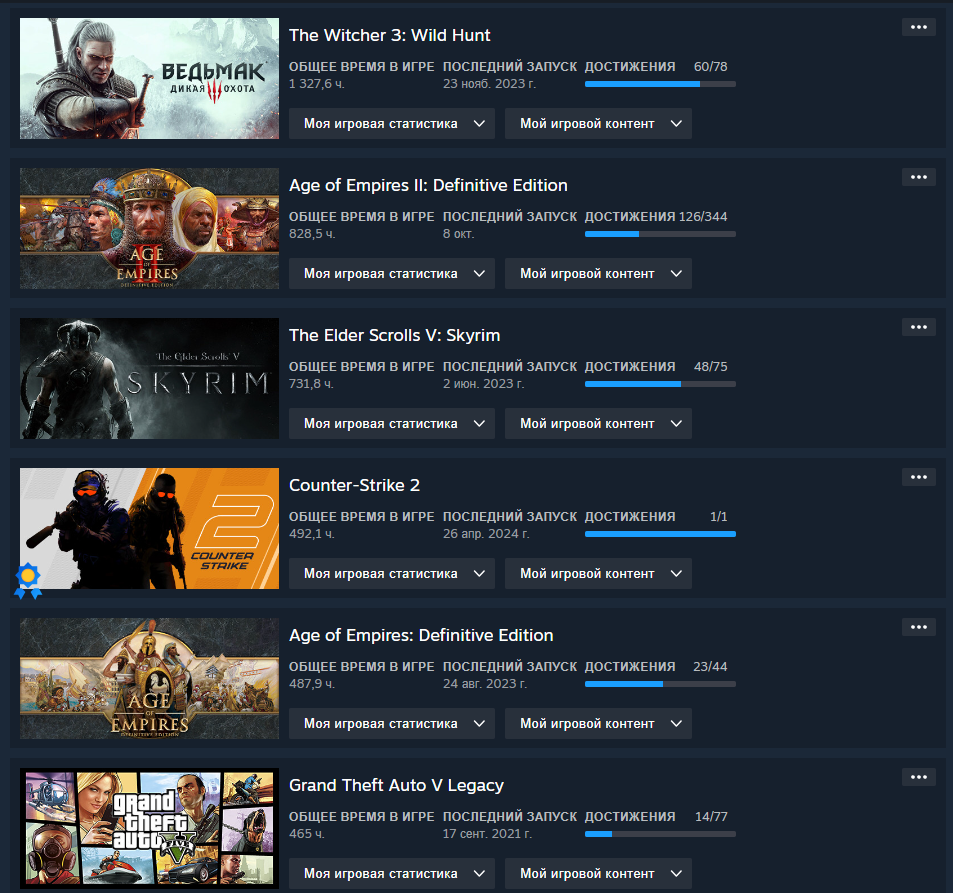Open Counter-Strike 2 title link
The image size is (953, 893).
354,485
